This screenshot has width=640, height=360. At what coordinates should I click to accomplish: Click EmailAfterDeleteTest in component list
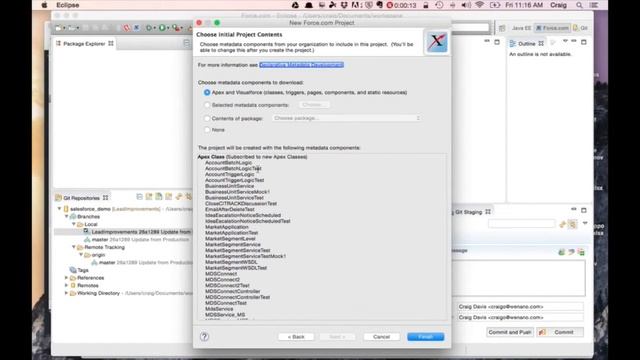pos(229,209)
